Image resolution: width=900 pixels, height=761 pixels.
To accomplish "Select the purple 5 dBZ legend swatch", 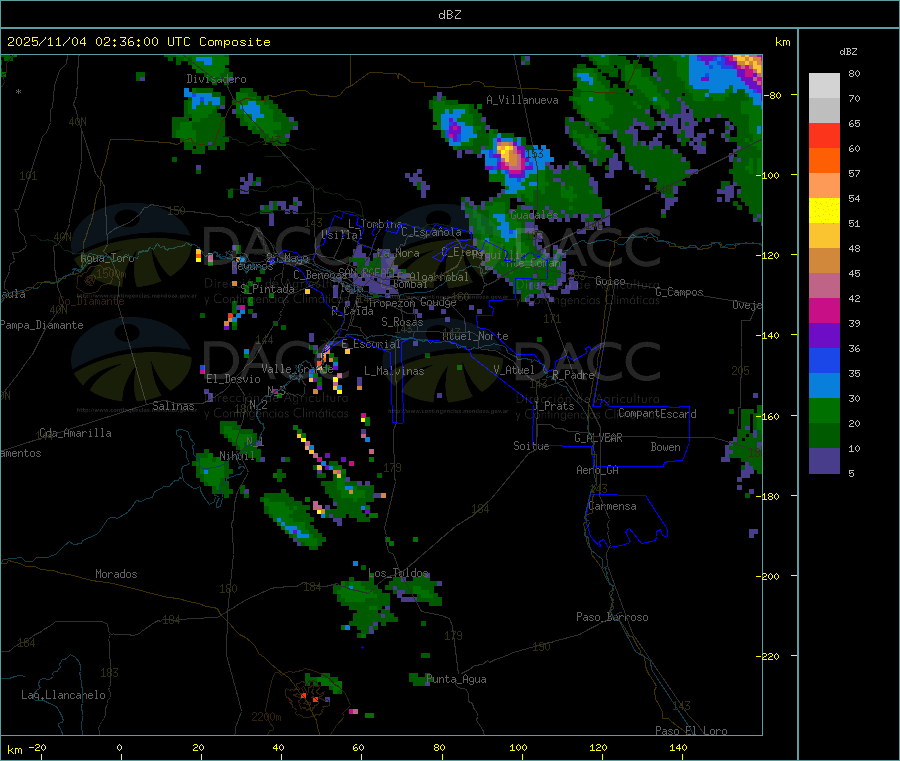I will [824, 461].
